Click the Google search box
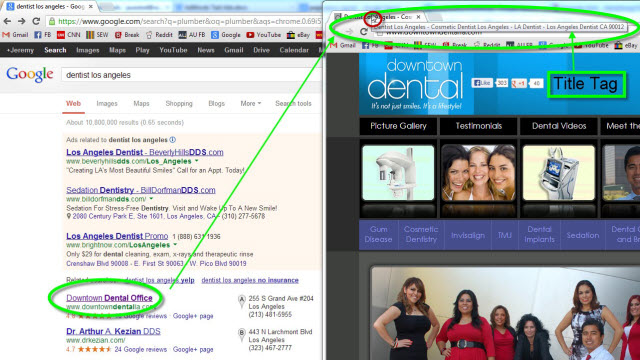Image resolution: width=640 pixels, height=360 pixels. (x=191, y=75)
